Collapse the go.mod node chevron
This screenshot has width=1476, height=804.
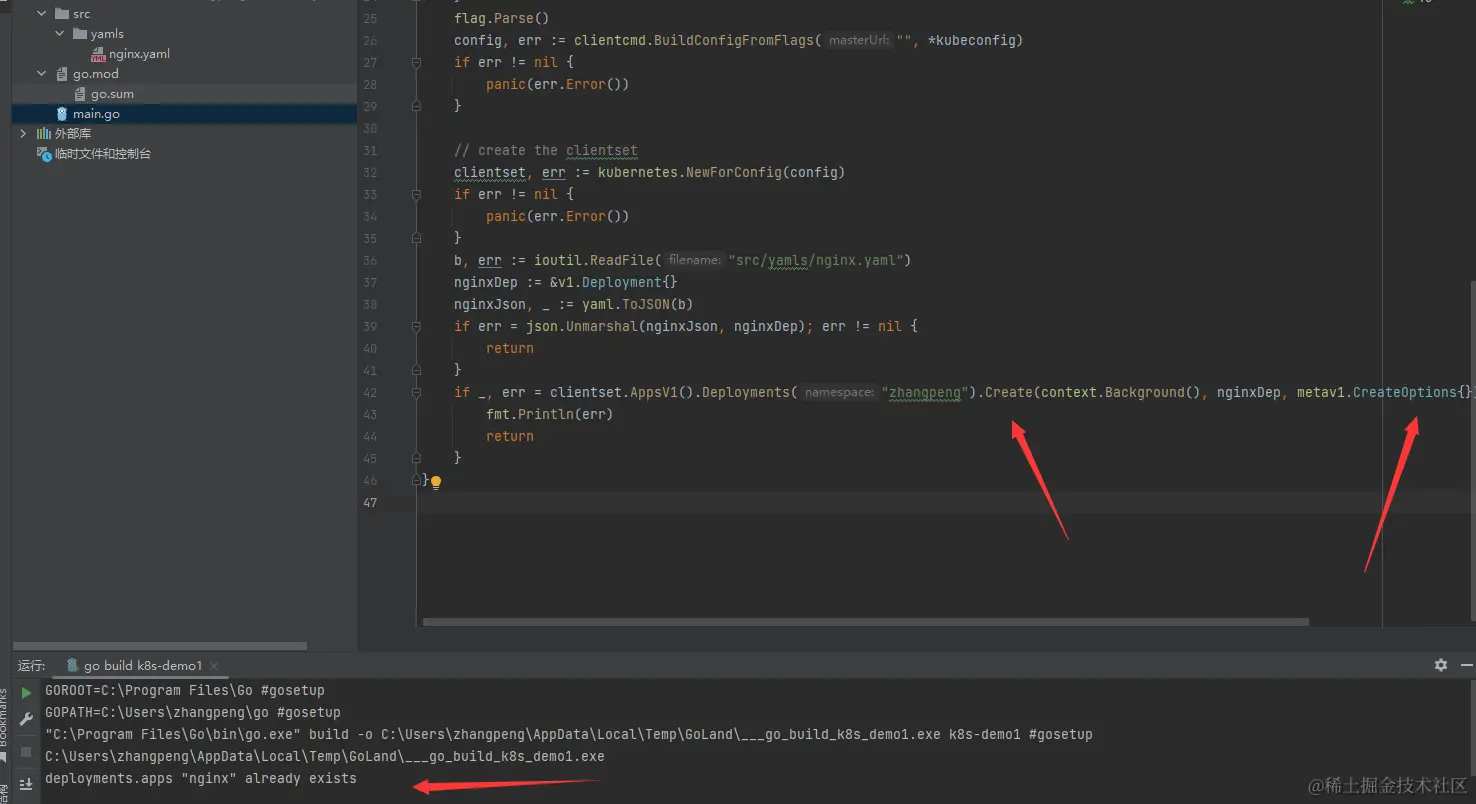point(42,74)
